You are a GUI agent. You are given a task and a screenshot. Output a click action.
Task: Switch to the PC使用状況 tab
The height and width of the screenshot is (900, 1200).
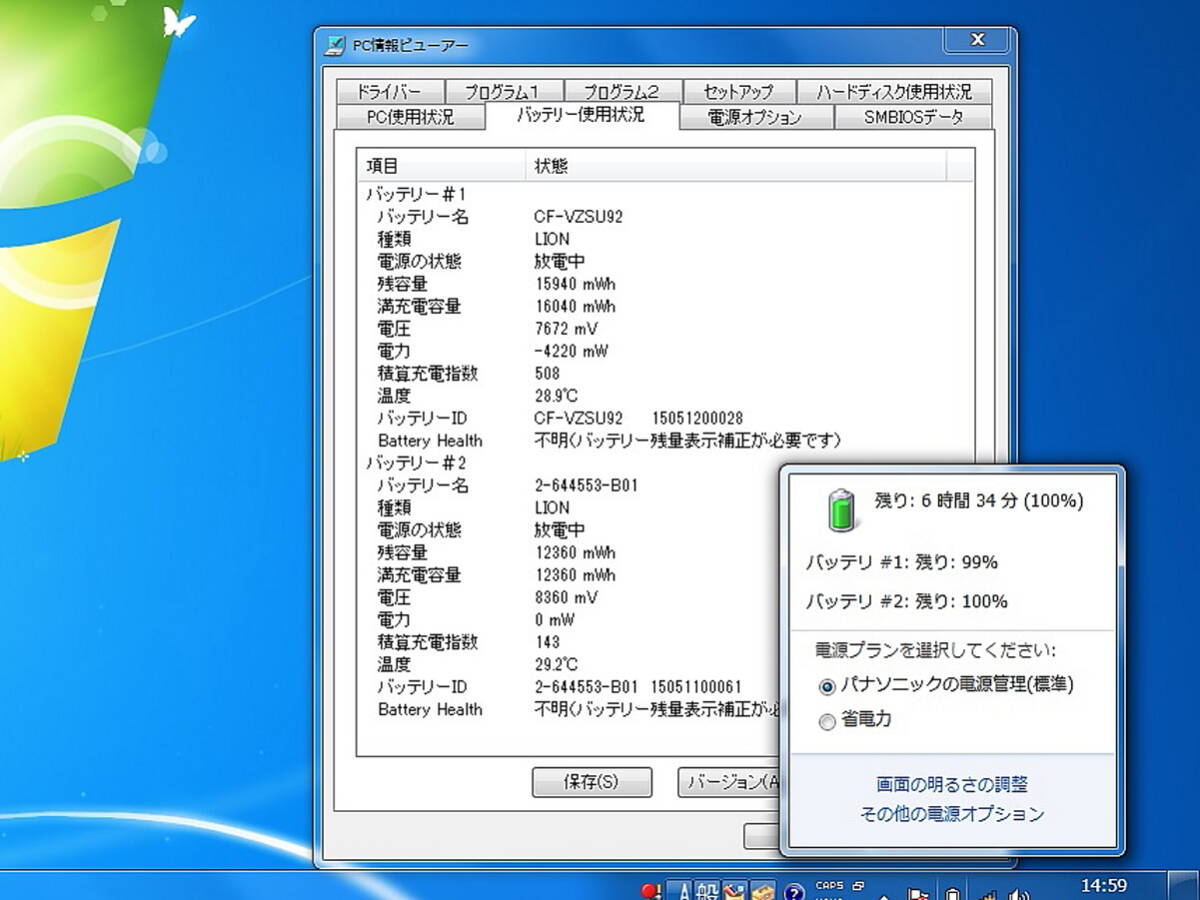pos(410,117)
